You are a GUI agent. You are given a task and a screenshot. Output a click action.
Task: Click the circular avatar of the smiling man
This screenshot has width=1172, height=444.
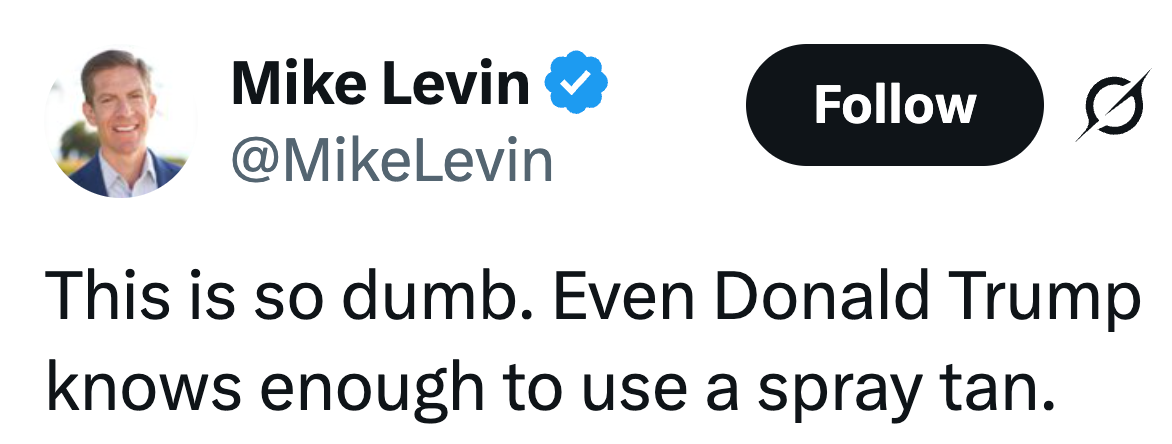coord(120,123)
